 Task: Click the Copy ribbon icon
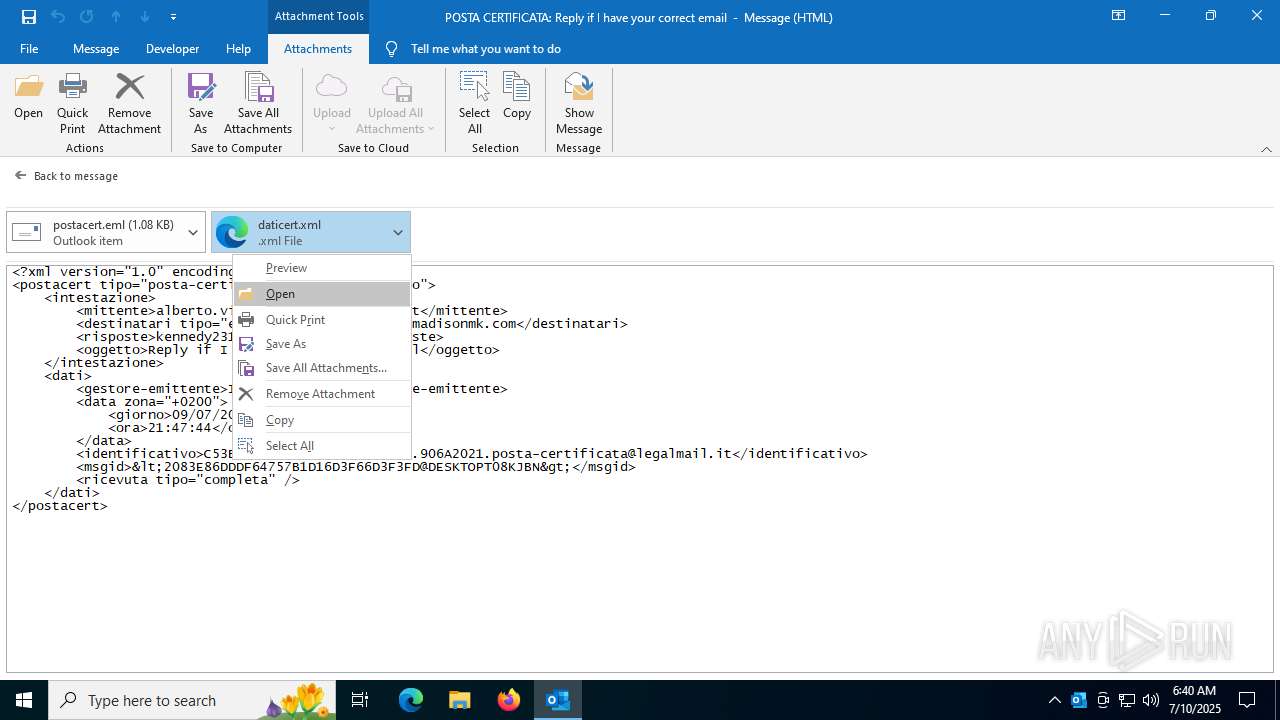tap(517, 97)
